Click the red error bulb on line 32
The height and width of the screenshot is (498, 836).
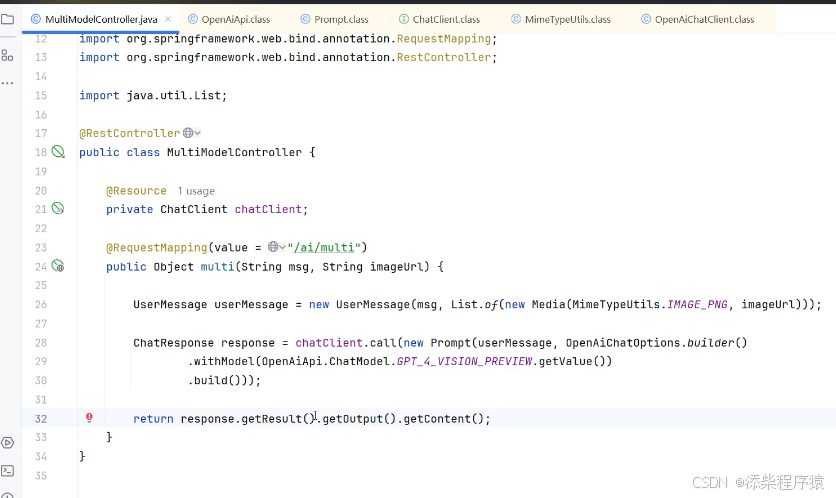89,417
